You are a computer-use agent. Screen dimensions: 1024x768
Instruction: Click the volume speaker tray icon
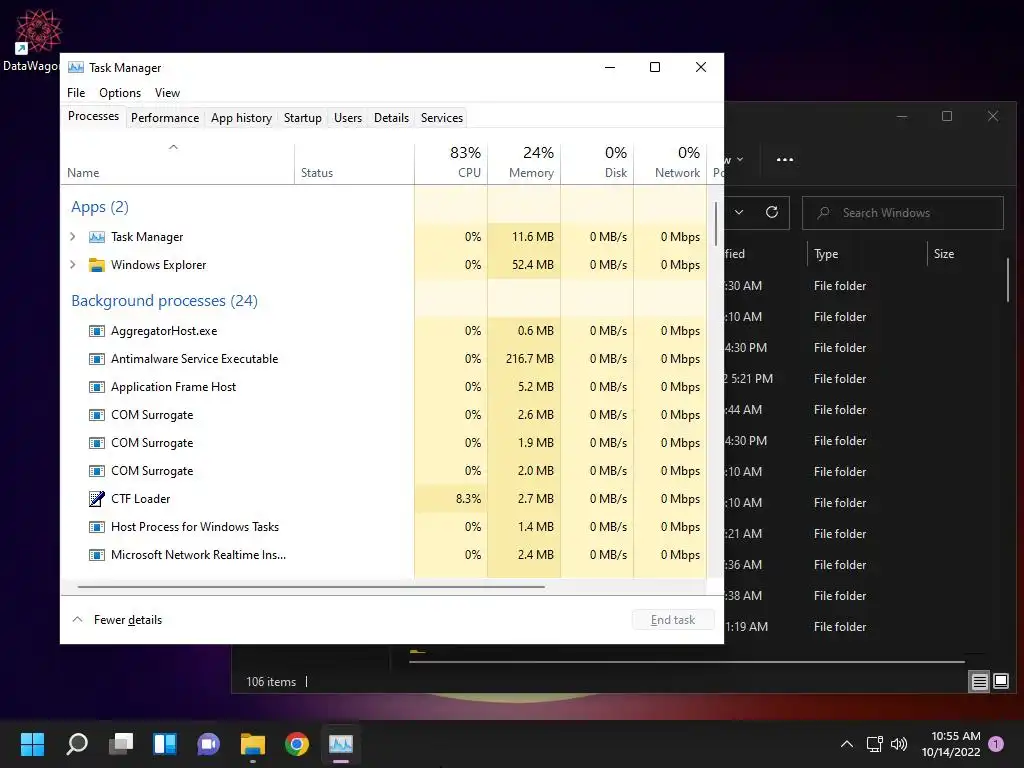point(899,744)
